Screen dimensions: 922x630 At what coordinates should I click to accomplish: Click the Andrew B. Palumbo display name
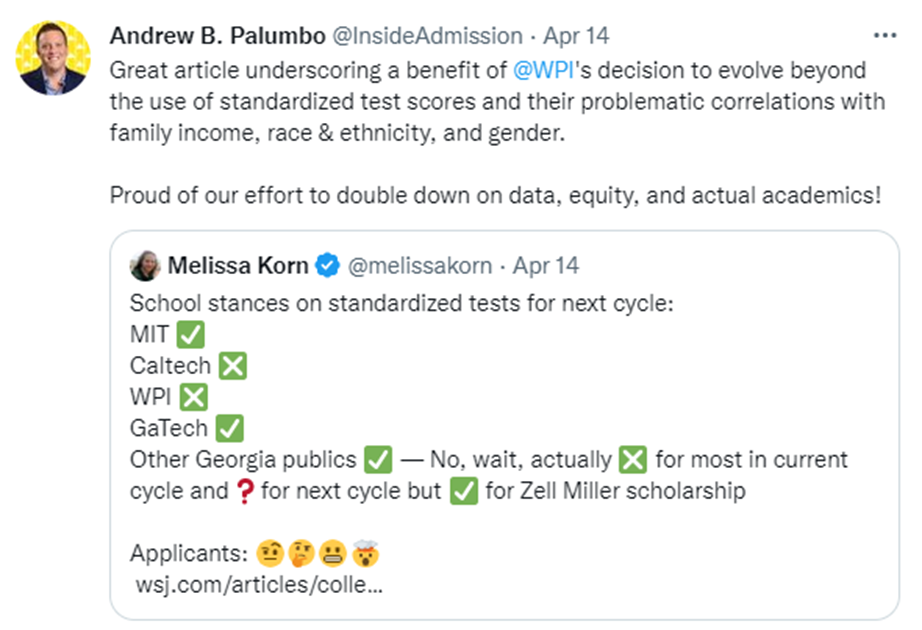(x=218, y=36)
